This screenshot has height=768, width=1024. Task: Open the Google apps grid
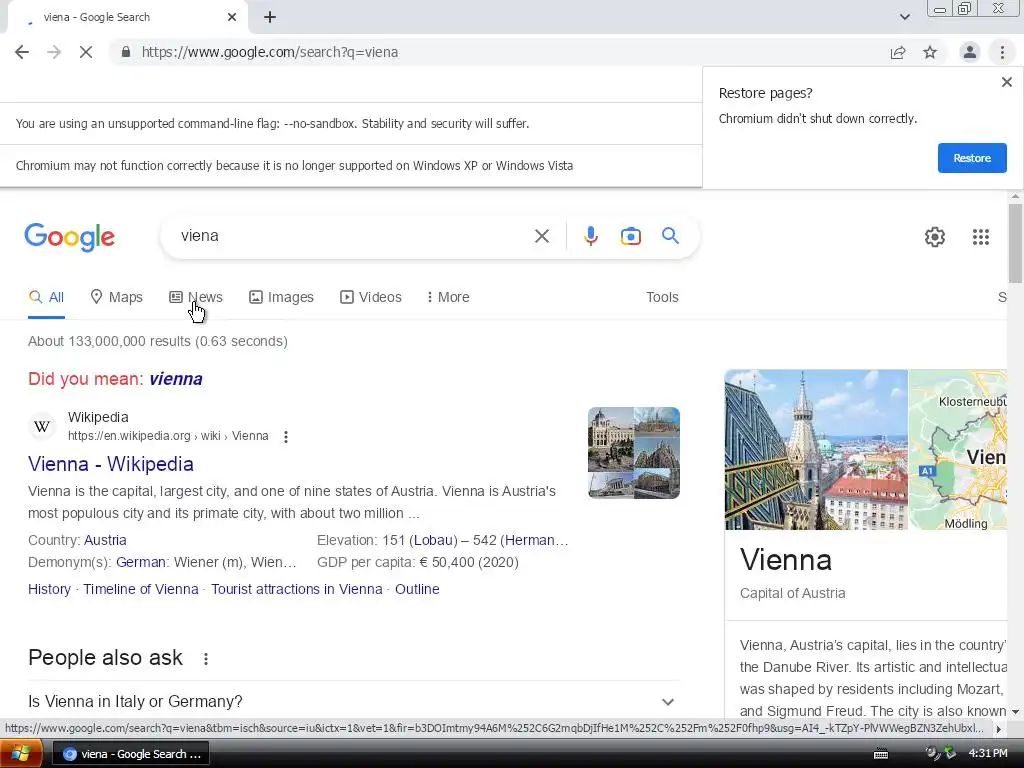pyautogui.click(x=980, y=236)
